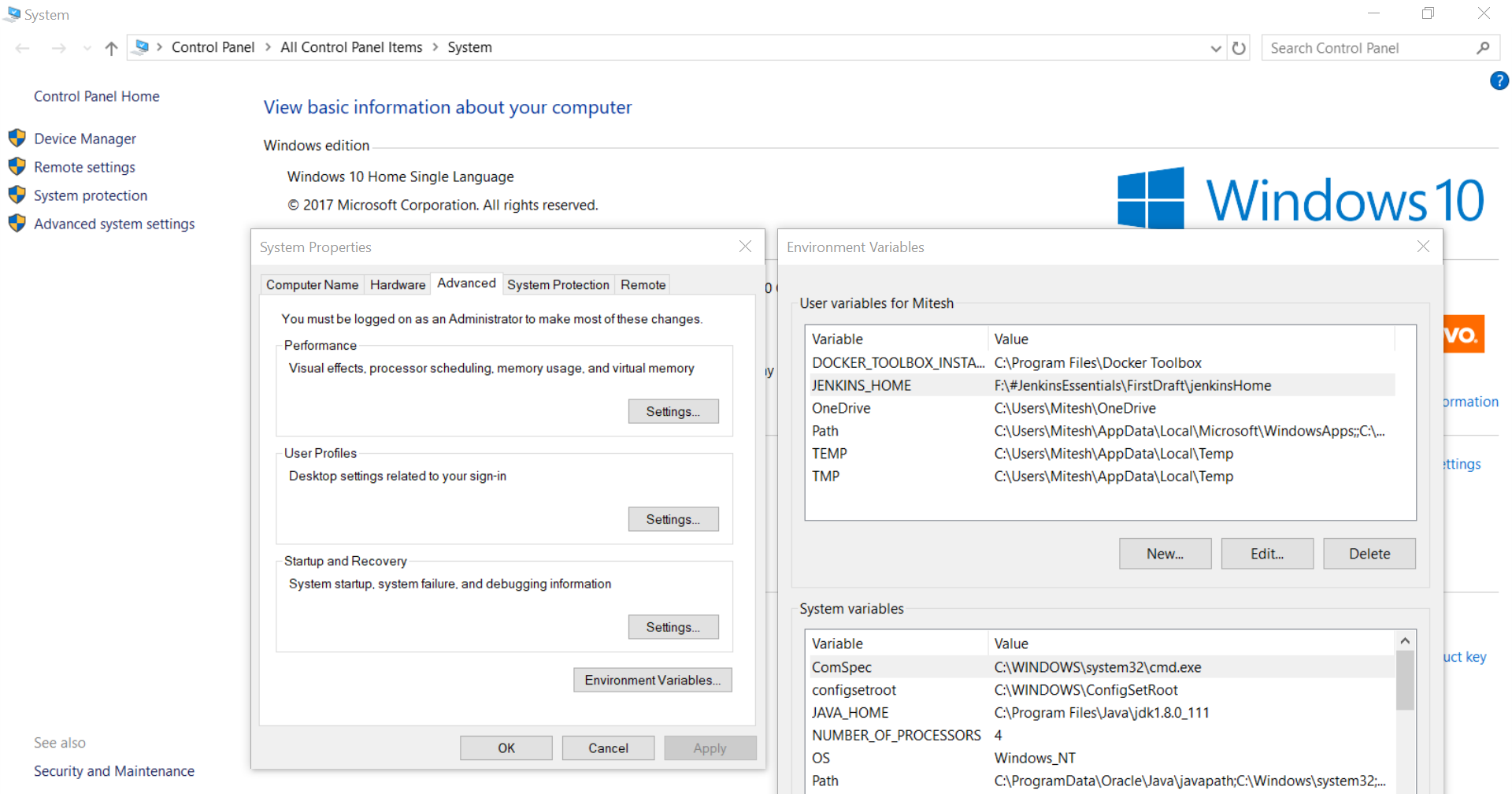
Task: Click user variables Variable column header
Action: (x=897, y=339)
